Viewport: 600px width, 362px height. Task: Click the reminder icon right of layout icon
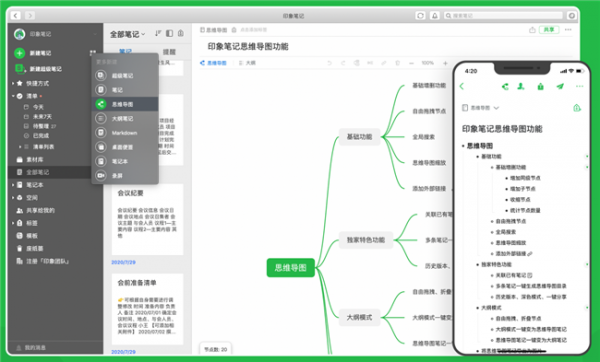181,33
